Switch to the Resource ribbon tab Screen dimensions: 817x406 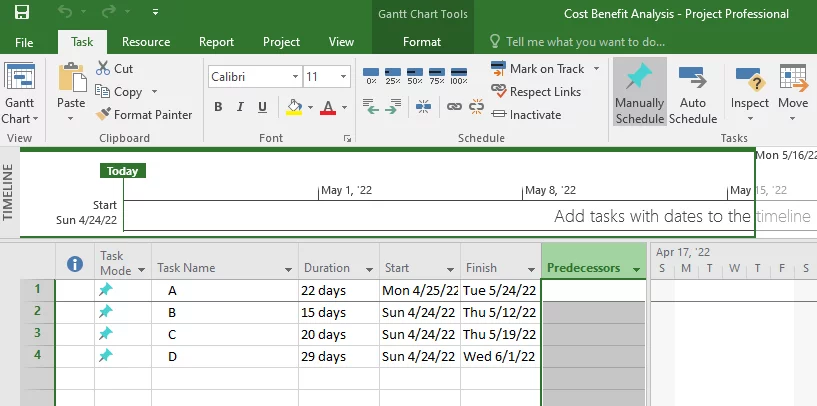coord(146,42)
